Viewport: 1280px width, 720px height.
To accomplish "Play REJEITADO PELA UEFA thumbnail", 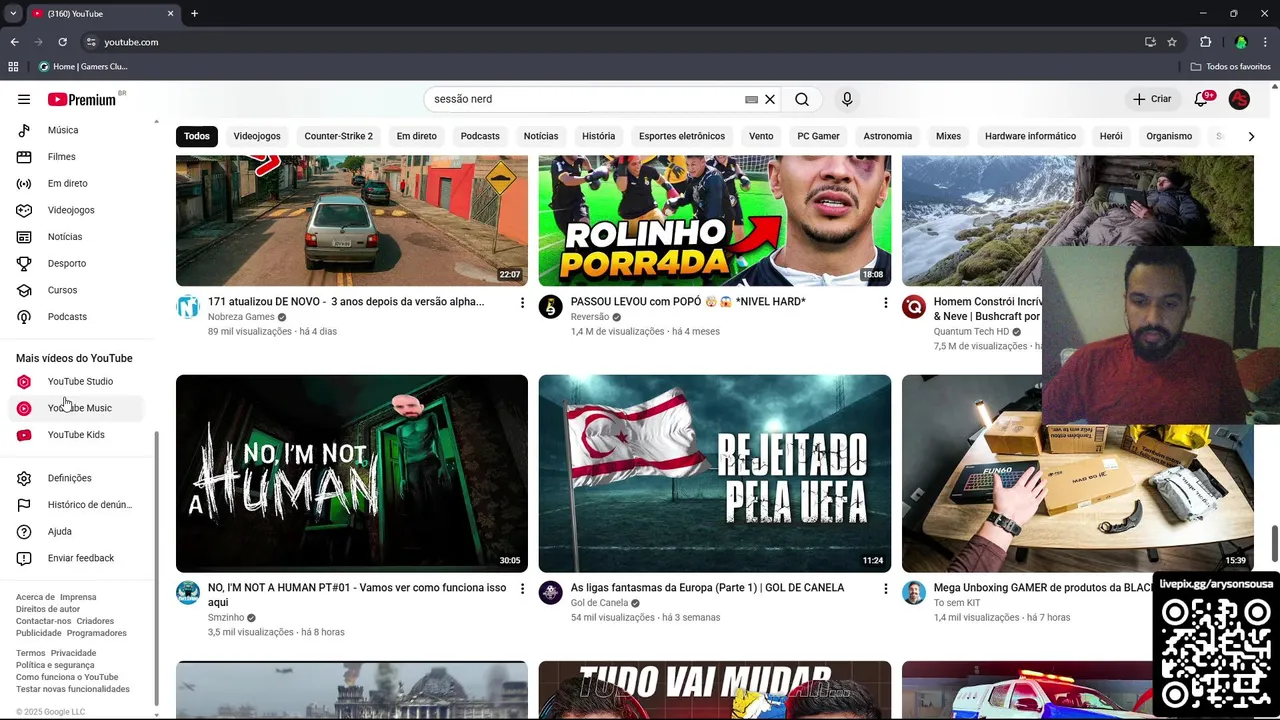I will pos(715,473).
